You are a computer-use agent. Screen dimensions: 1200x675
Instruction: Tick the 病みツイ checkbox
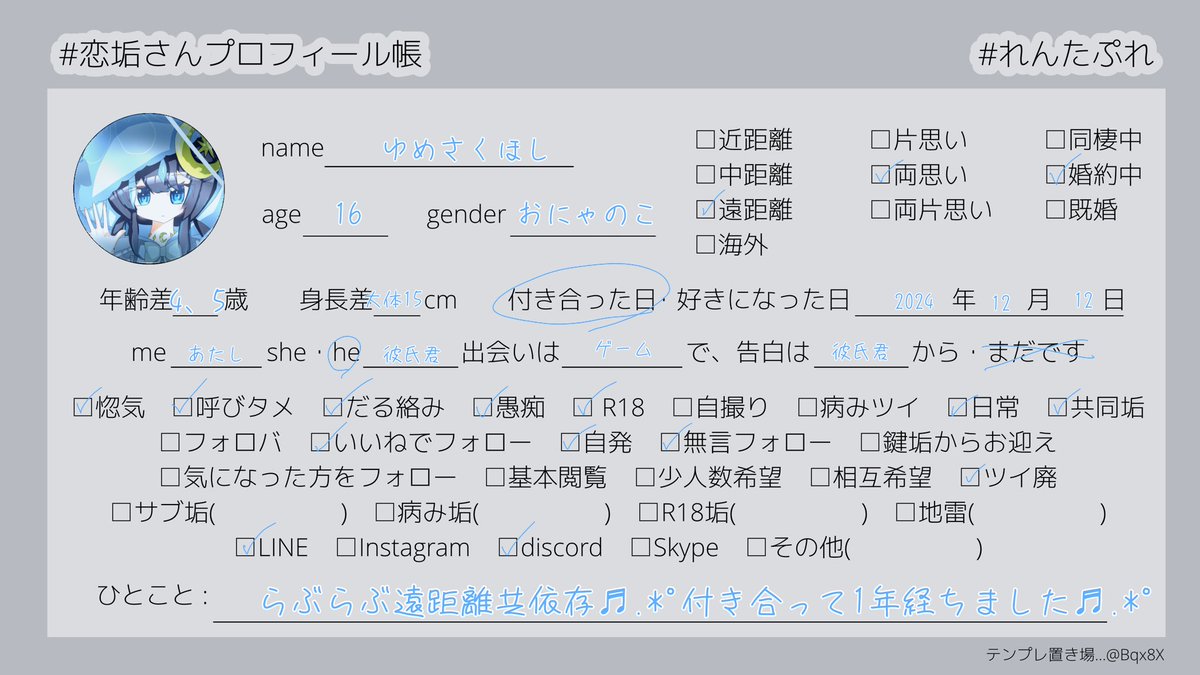pyautogui.click(x=808, y=407)
